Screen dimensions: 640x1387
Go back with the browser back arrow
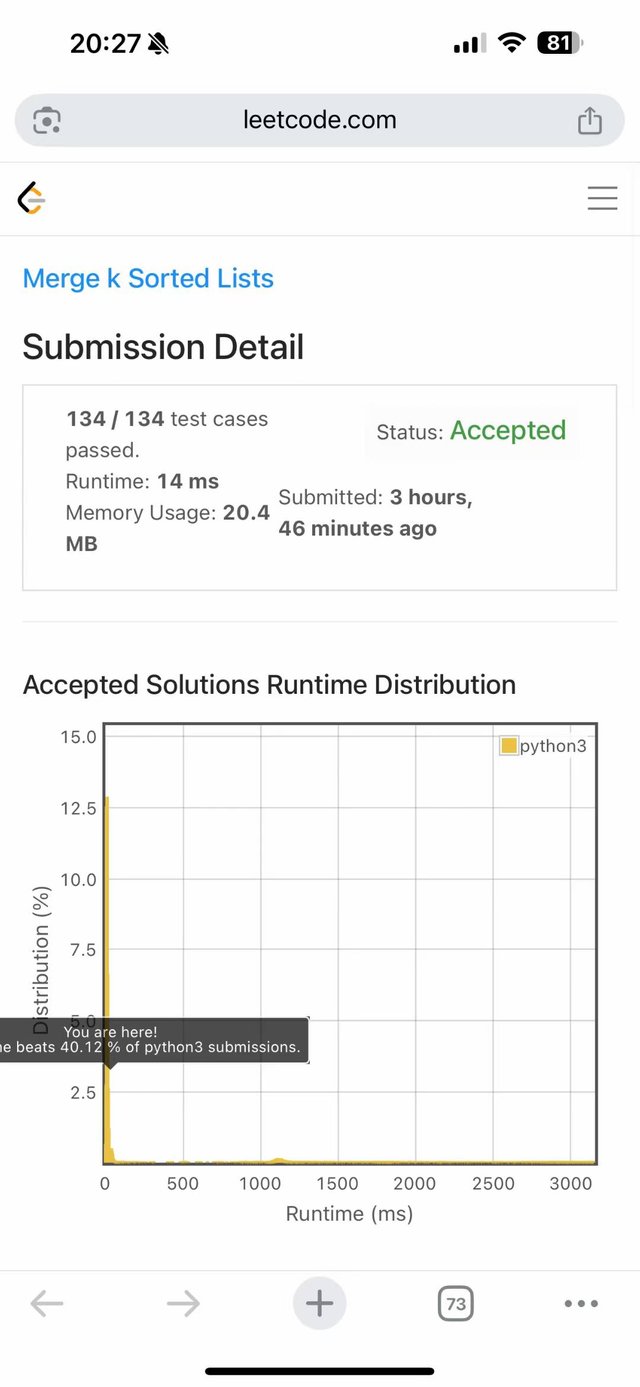[x=47, y=1303]
